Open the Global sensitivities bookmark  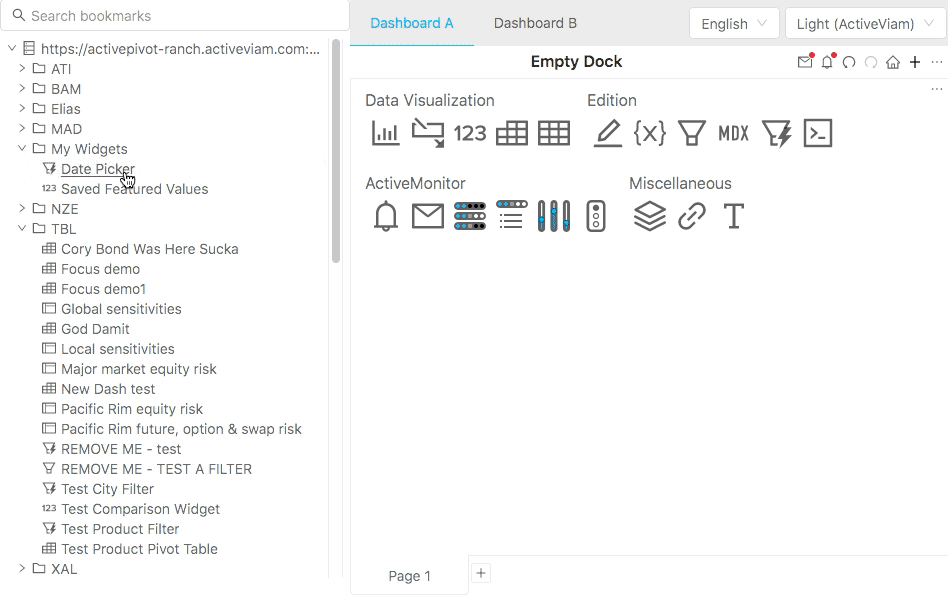click(121, 308)
